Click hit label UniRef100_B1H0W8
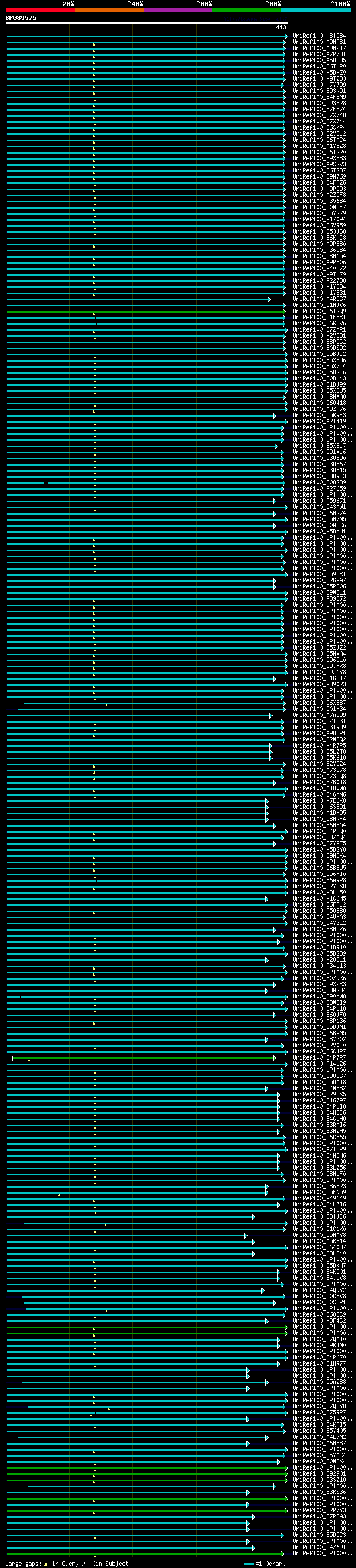 click(319, 788)
